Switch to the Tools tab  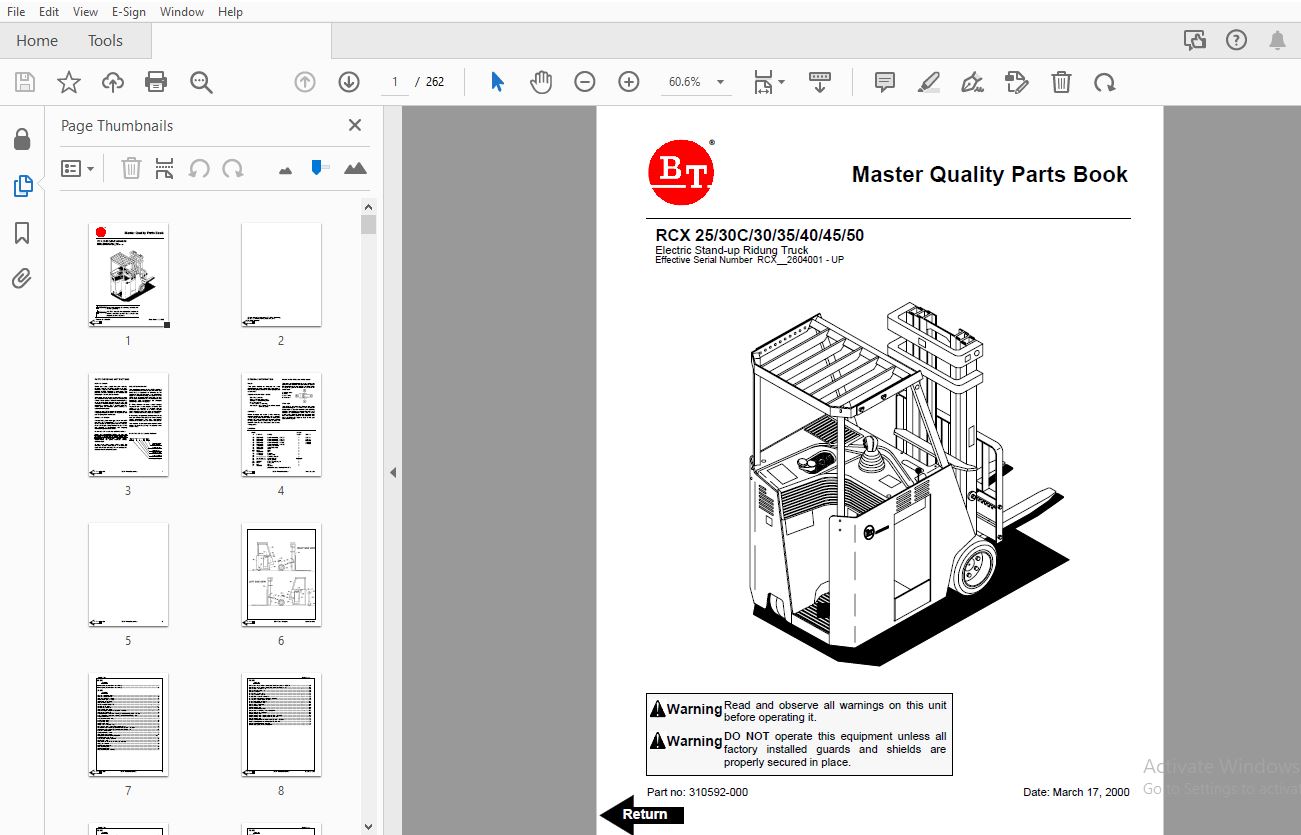point(105,41)
